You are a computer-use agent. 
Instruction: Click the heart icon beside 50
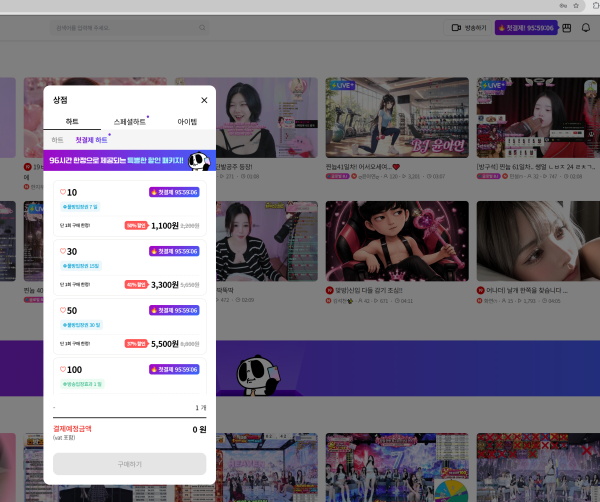pos(63,310)
